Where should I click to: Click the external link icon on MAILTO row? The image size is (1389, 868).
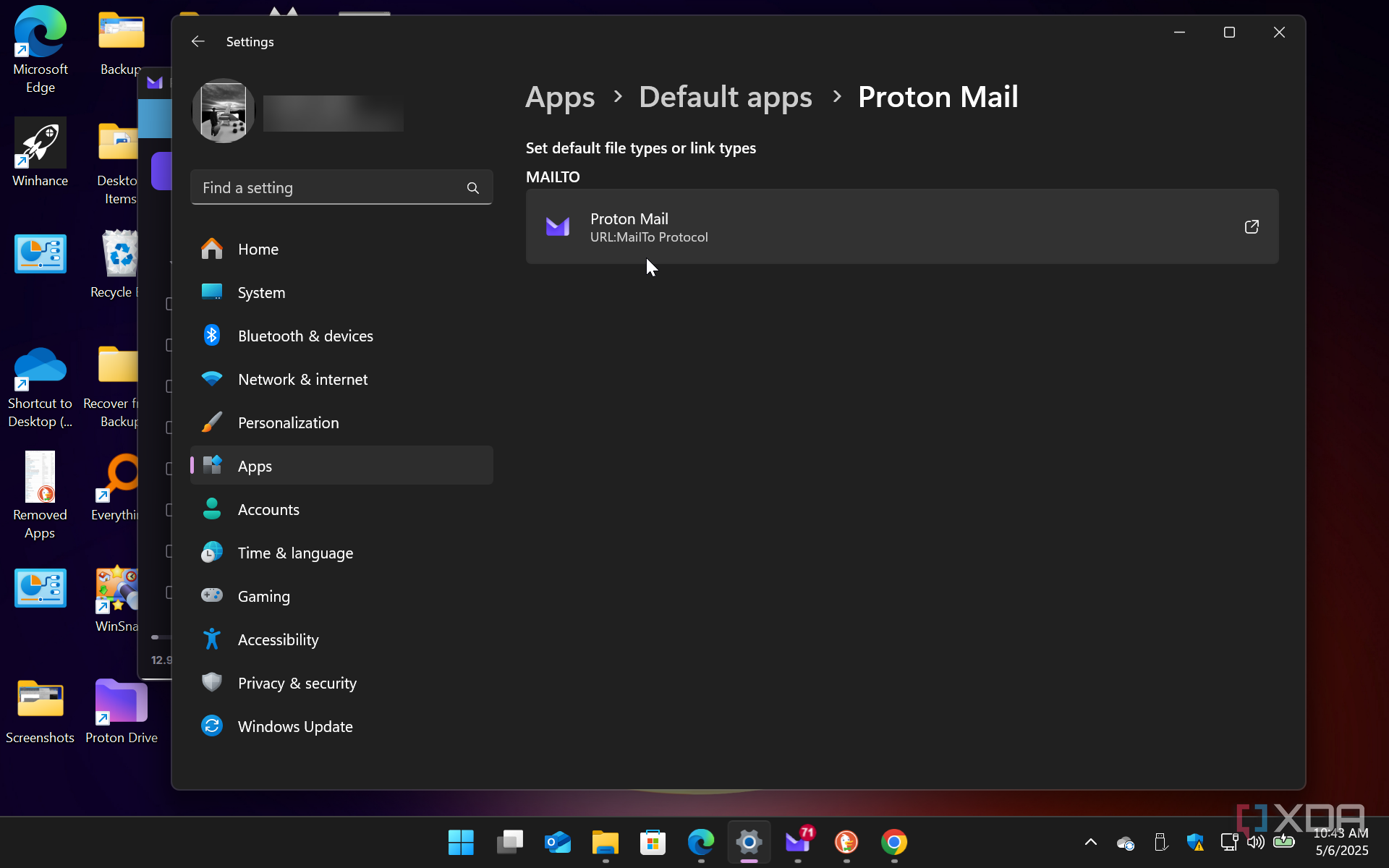point(1252,227)
